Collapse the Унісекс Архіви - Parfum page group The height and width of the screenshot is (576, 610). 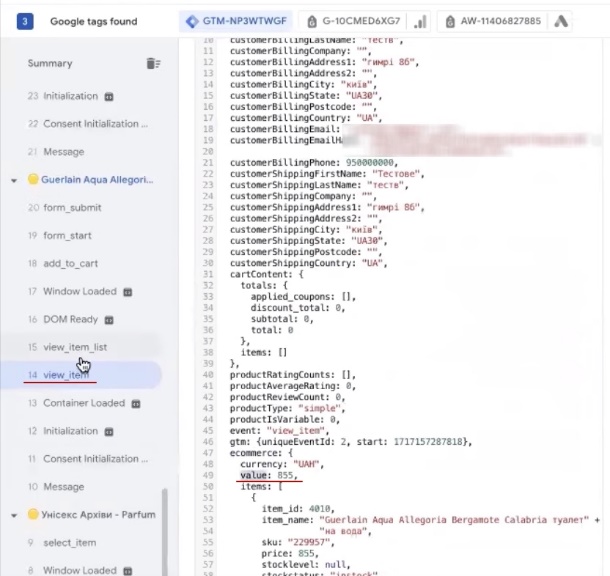(14, 515)
